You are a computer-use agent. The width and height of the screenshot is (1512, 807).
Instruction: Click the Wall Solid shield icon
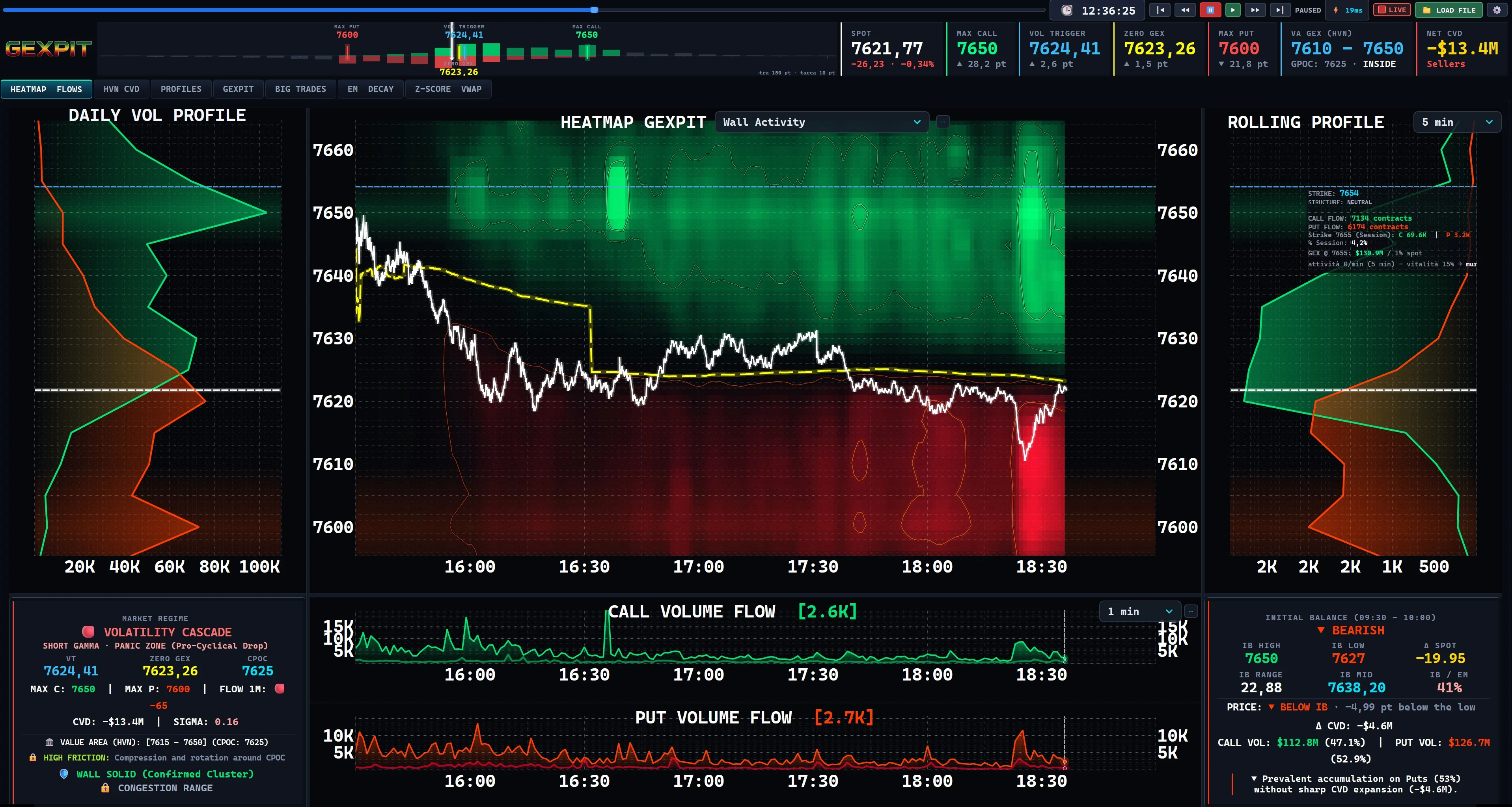pyautogui.click(x=64, y=774)
